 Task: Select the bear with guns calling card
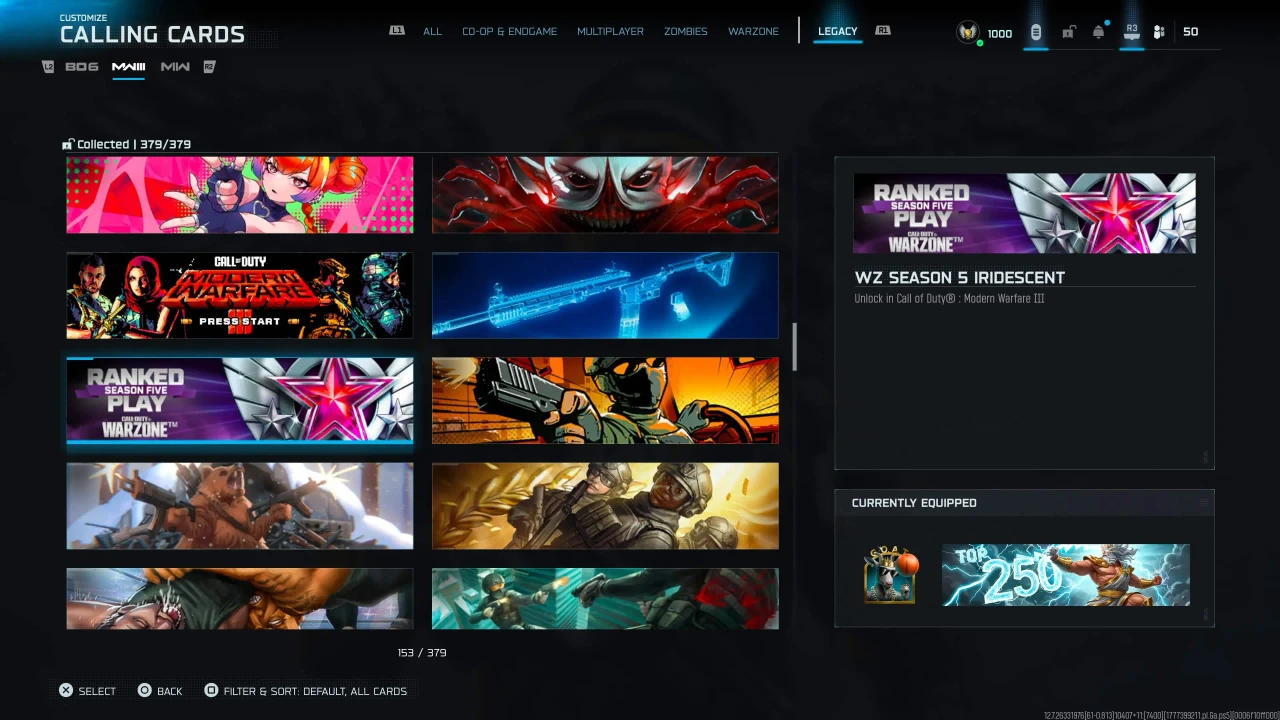coord(240,506)
